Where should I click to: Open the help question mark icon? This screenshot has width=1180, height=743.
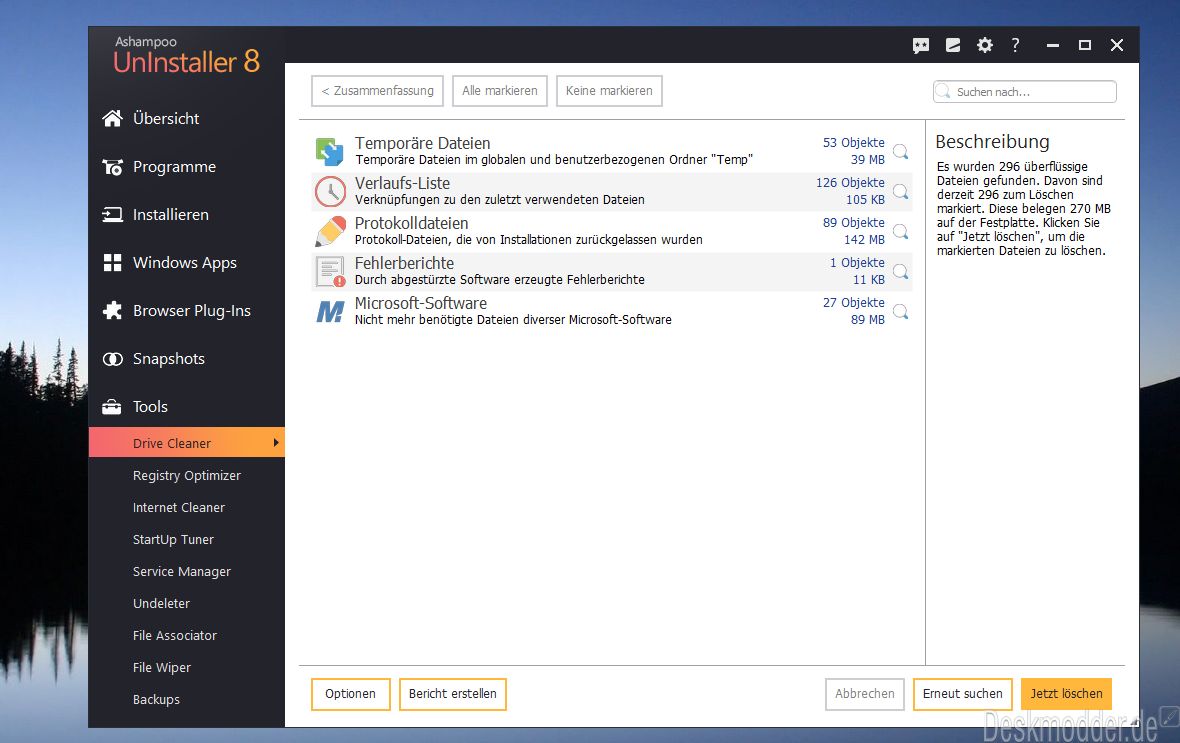point(1015,45)
